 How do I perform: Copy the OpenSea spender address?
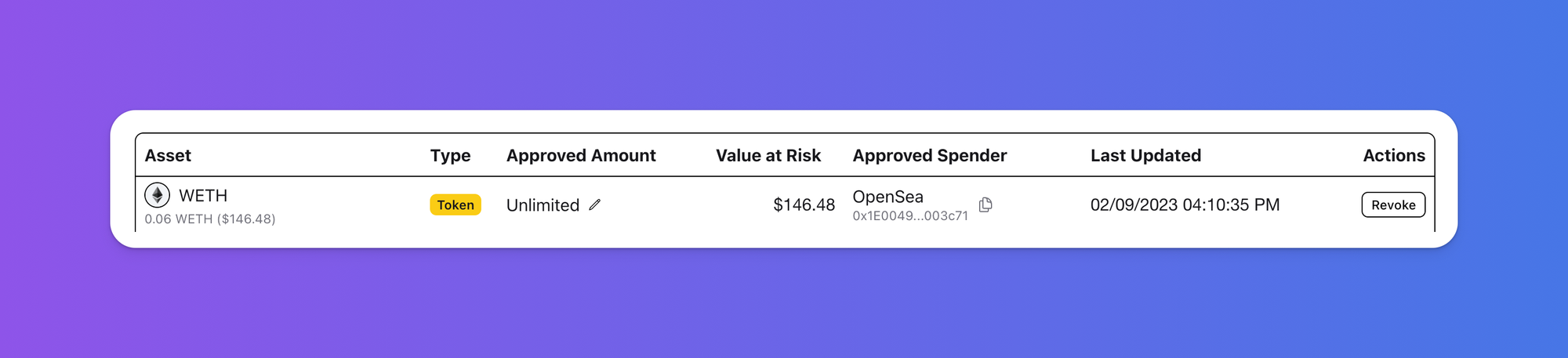tap(985, 204)
